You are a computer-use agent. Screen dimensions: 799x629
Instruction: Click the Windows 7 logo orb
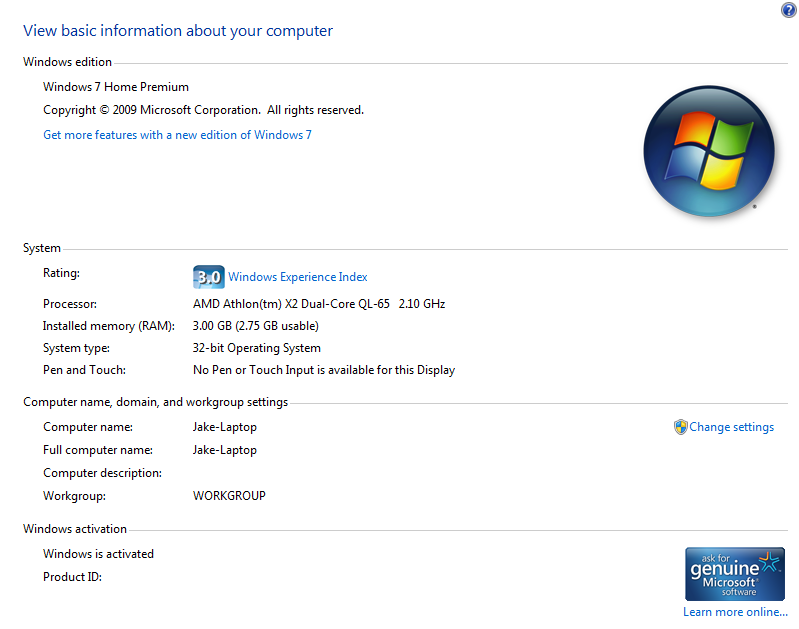(x=709, y=150)
